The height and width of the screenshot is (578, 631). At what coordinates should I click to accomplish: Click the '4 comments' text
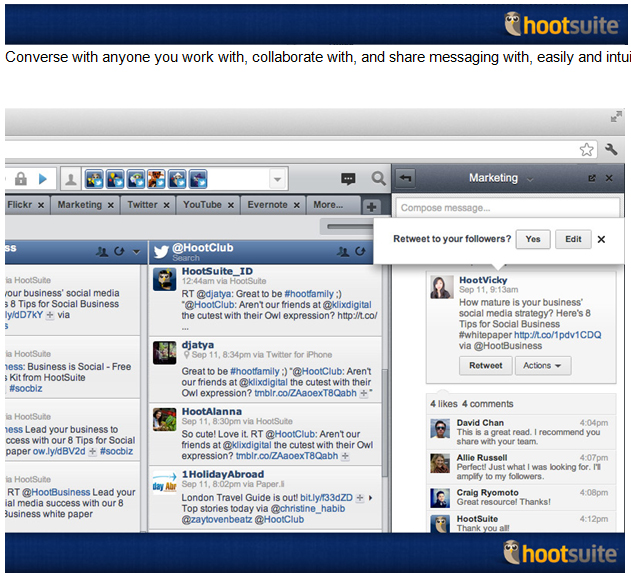pyautogui.click(x=487, y=404)
